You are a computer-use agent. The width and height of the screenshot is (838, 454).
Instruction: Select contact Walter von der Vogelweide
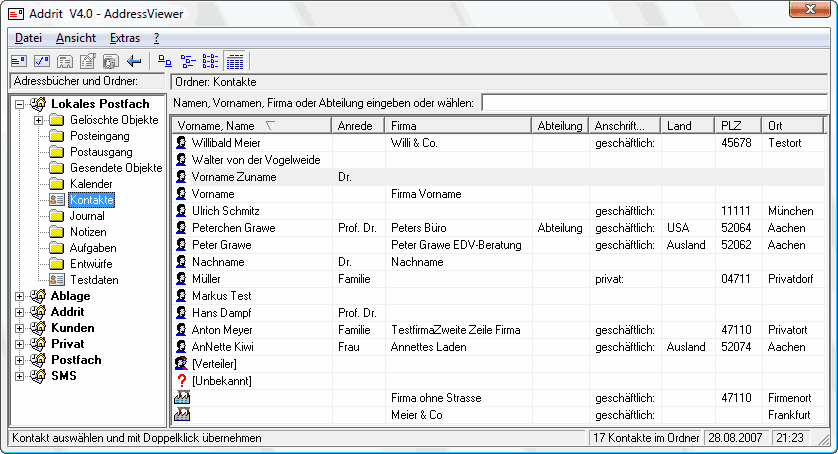pos(256,160)
